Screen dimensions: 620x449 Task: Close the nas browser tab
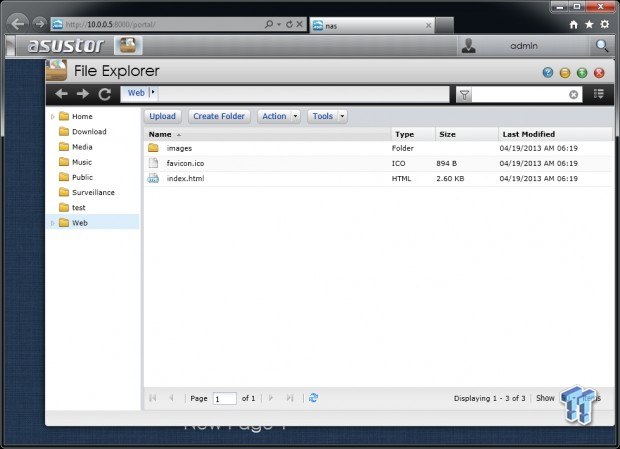[x=428, y=26]
